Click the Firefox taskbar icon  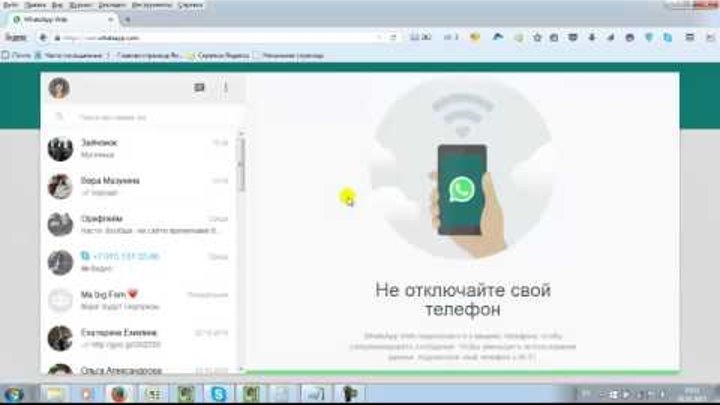(119, 394)
